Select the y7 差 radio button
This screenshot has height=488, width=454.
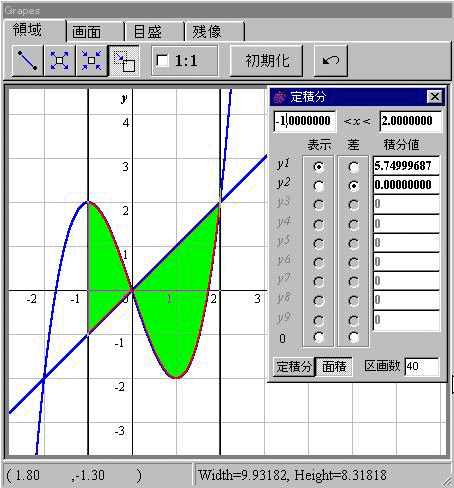coord(354,282)
